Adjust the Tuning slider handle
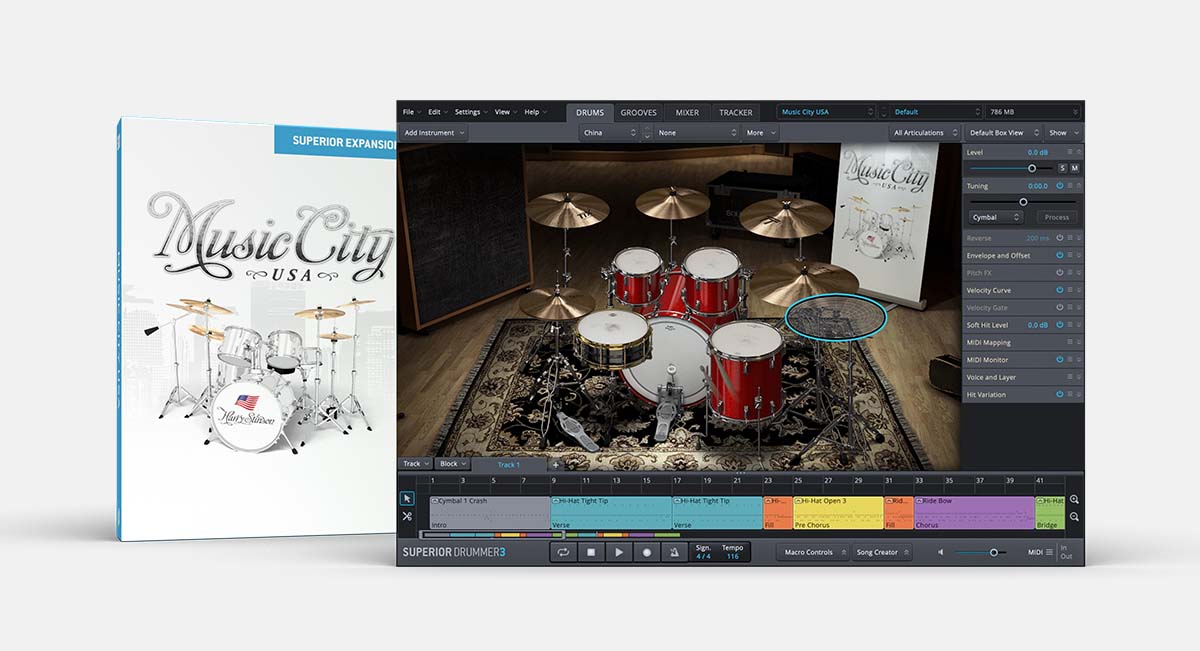The height and width of the screenshot is (651, 1200). click(1023, 201)
